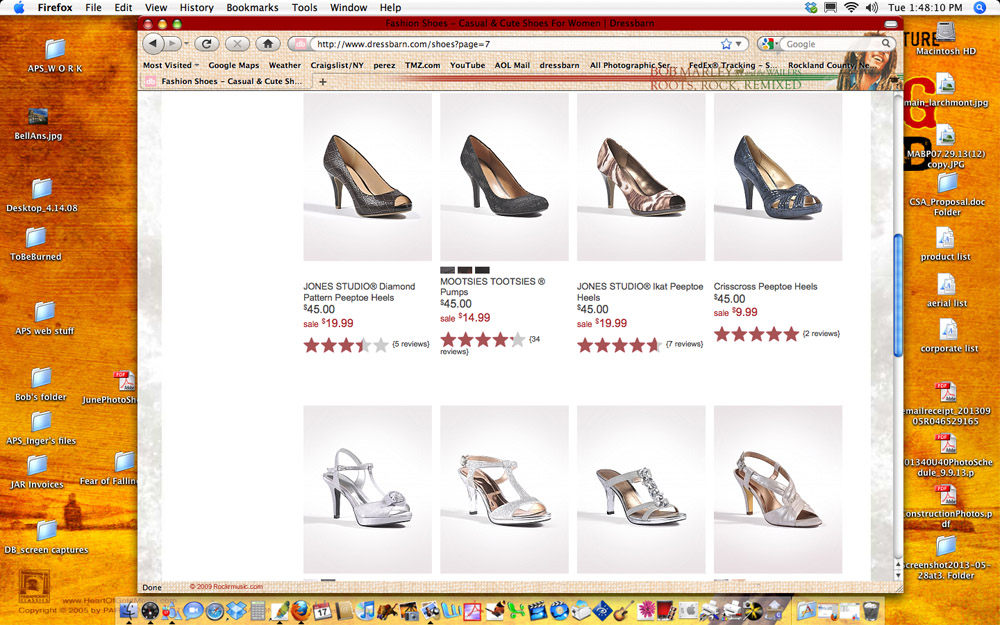Open Spotlight search in menu bar
The image size is (1000, 625).
980,8
